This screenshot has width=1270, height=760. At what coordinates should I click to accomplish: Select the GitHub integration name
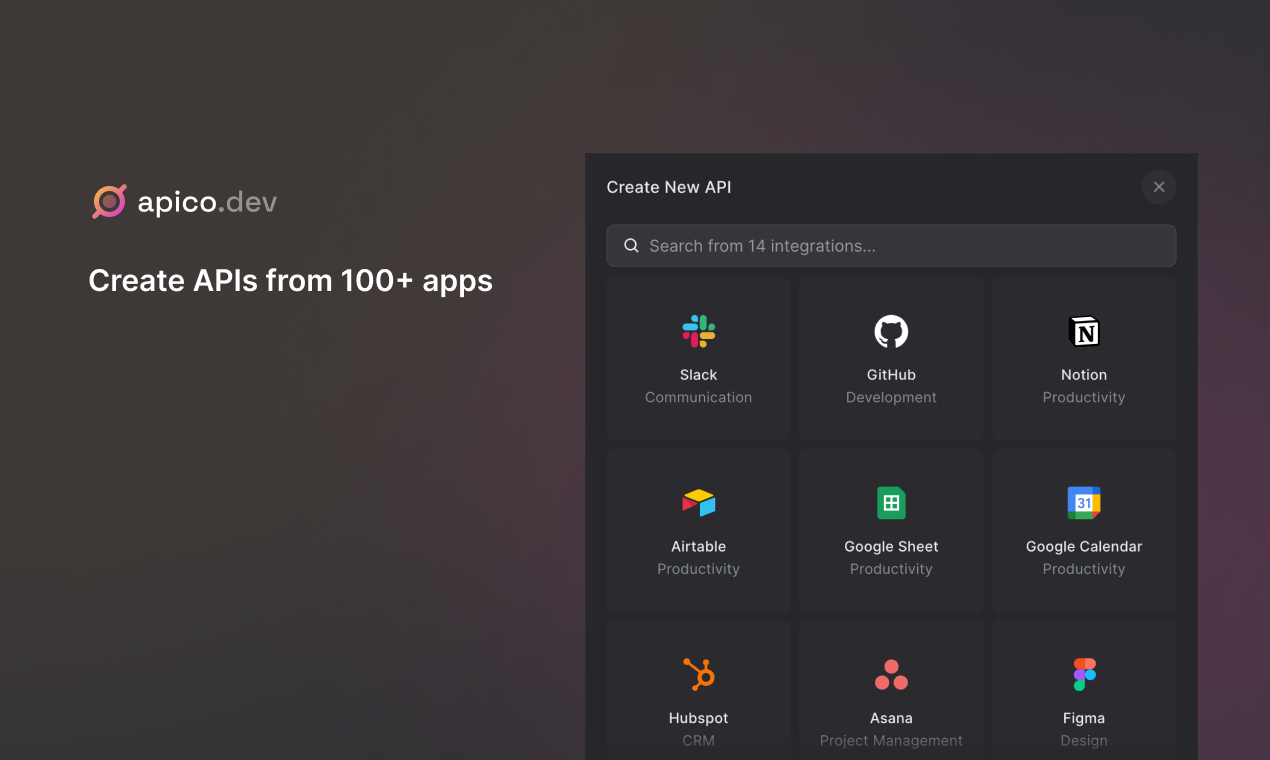891,375
